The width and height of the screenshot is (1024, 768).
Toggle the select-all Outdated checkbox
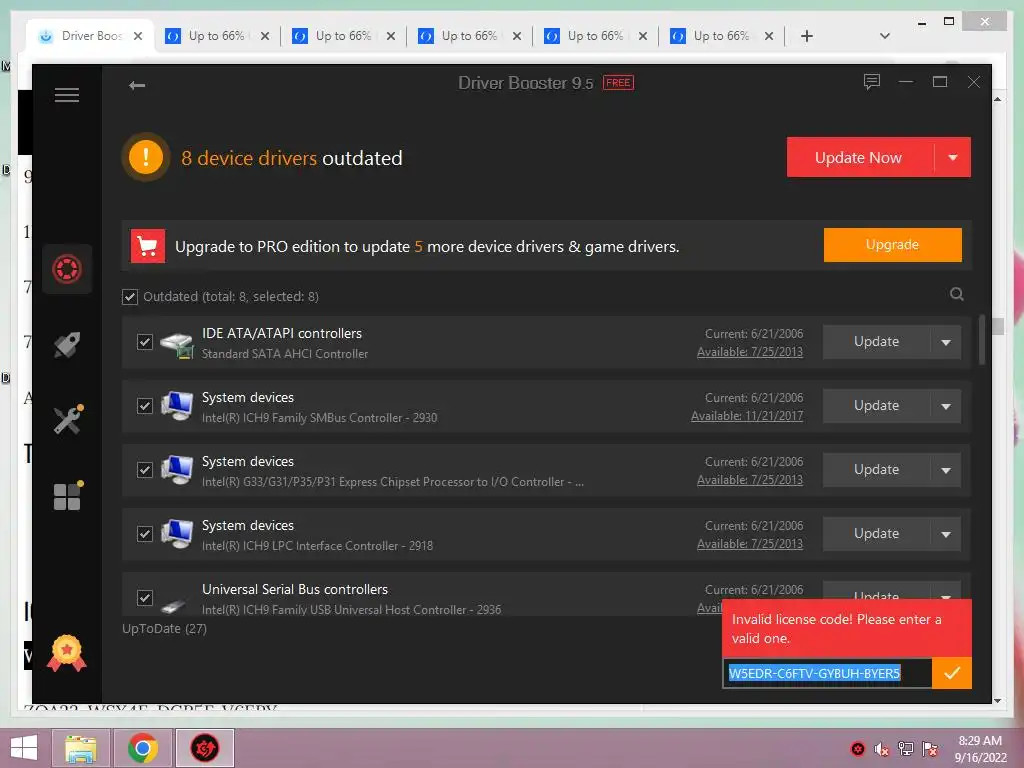click(x=130, y=297)
